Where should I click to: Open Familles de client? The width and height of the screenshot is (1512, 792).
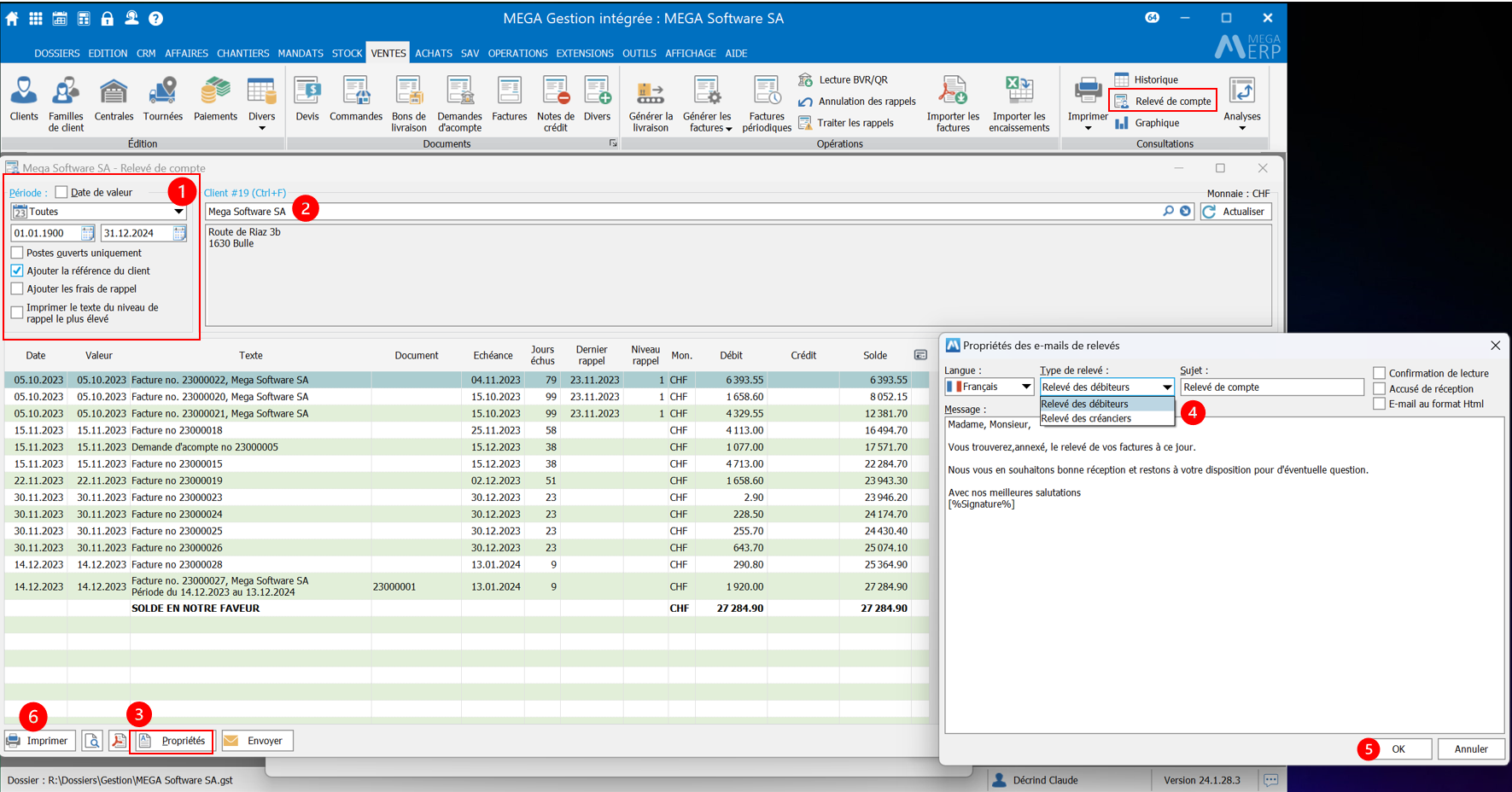pyautogui.click(x=66, y=104)
